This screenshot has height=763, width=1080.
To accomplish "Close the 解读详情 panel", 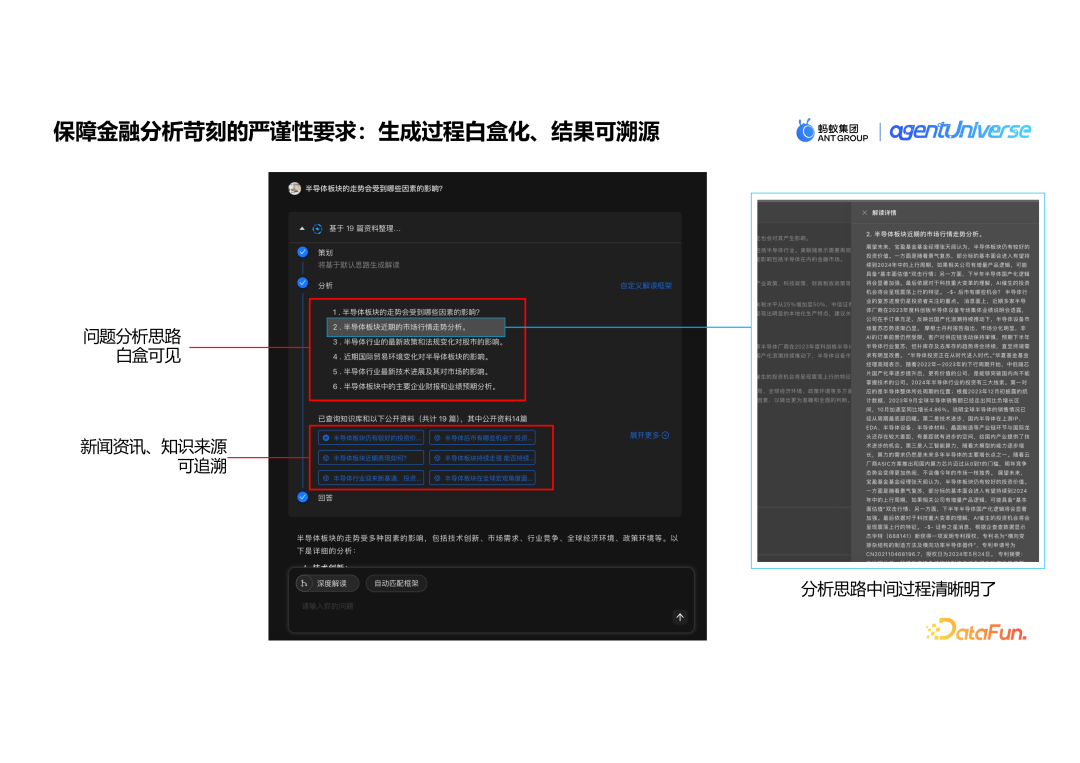I will click(863, 213).
